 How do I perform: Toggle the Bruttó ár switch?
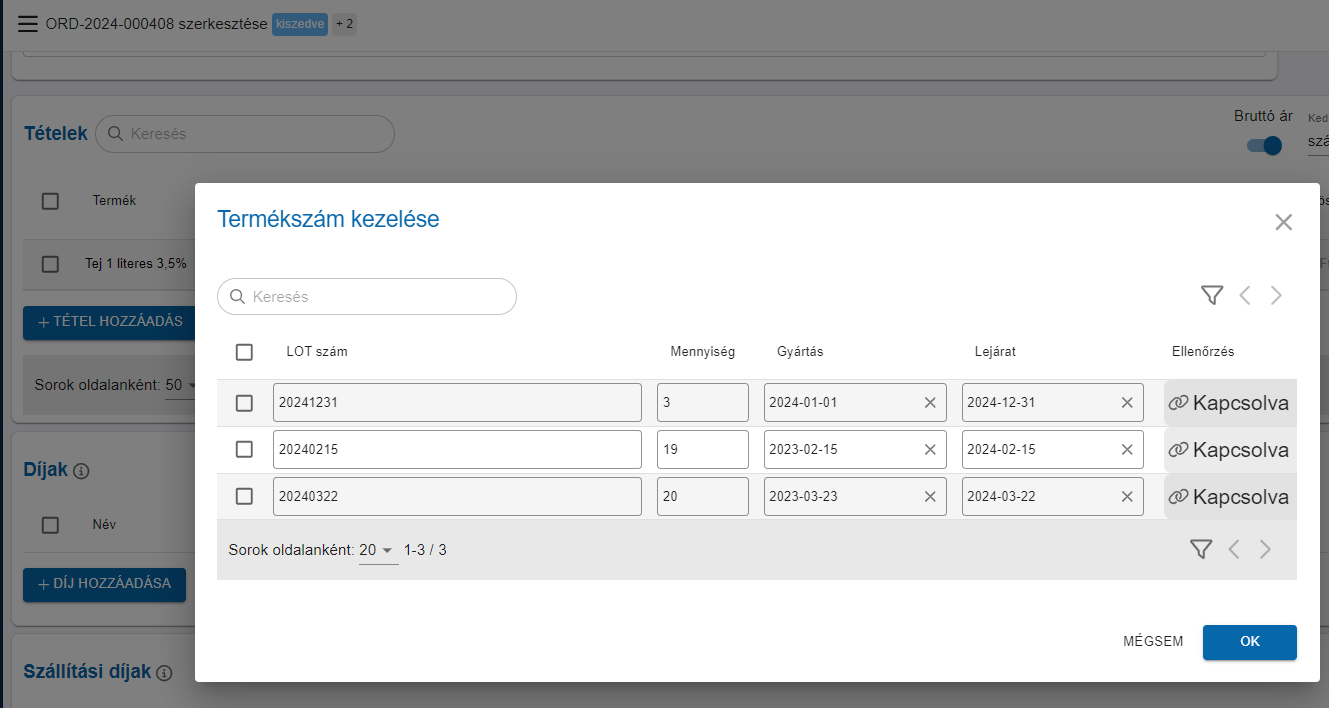(x=1264, y=146)
